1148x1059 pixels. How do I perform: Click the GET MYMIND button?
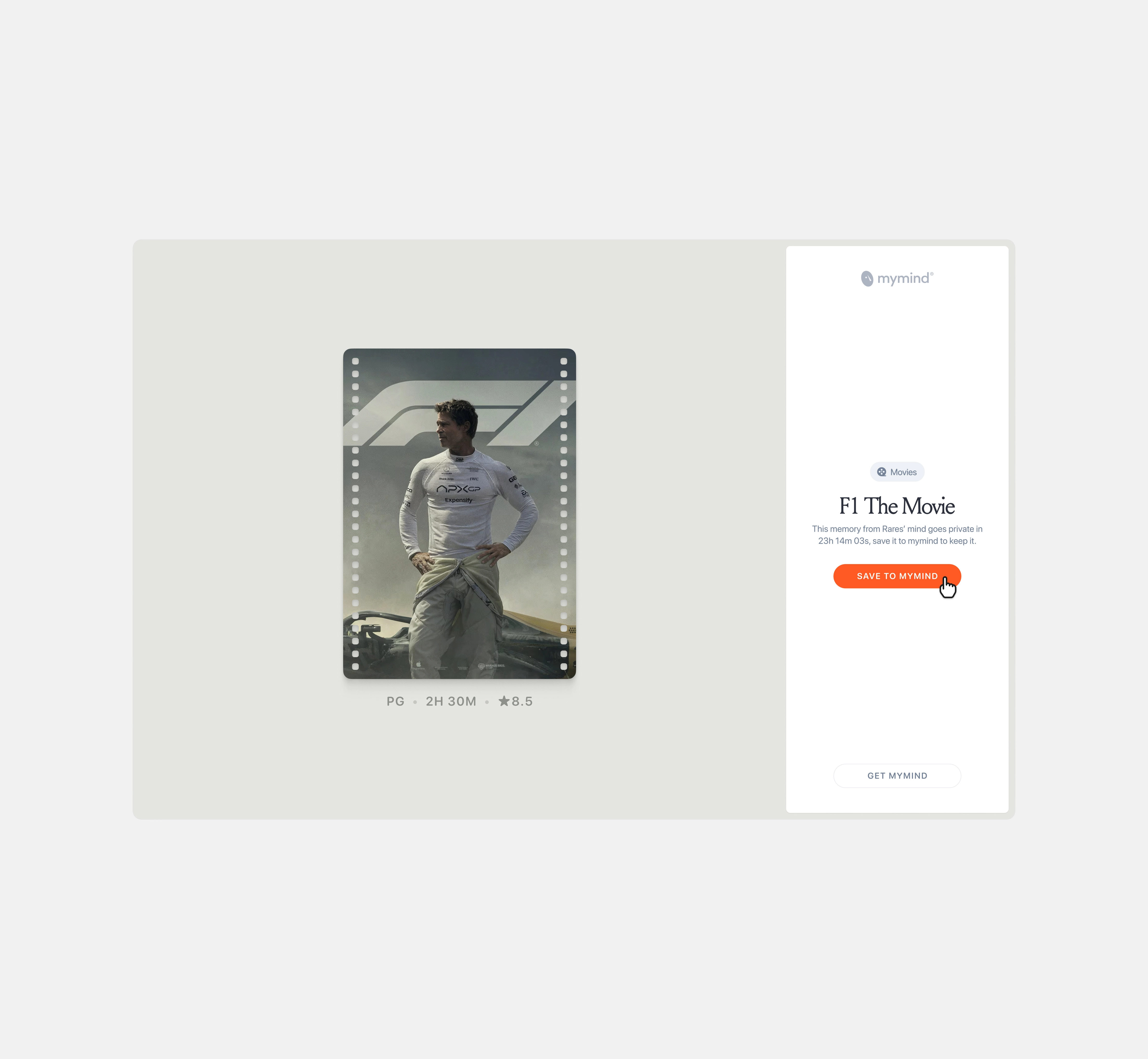tap(897, 775)
